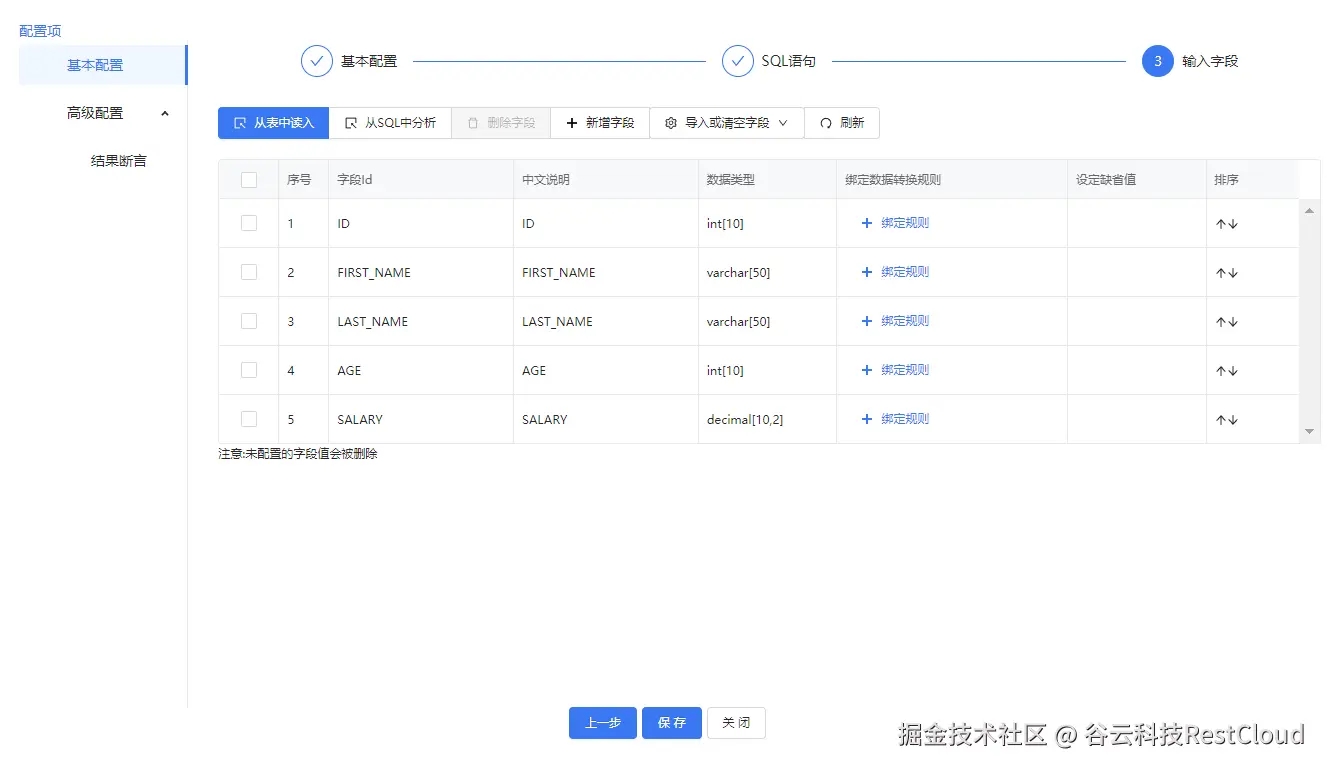Go to step 基本配置 checkmark icon
Screen dimensions: 1327x770
[316, 61]
